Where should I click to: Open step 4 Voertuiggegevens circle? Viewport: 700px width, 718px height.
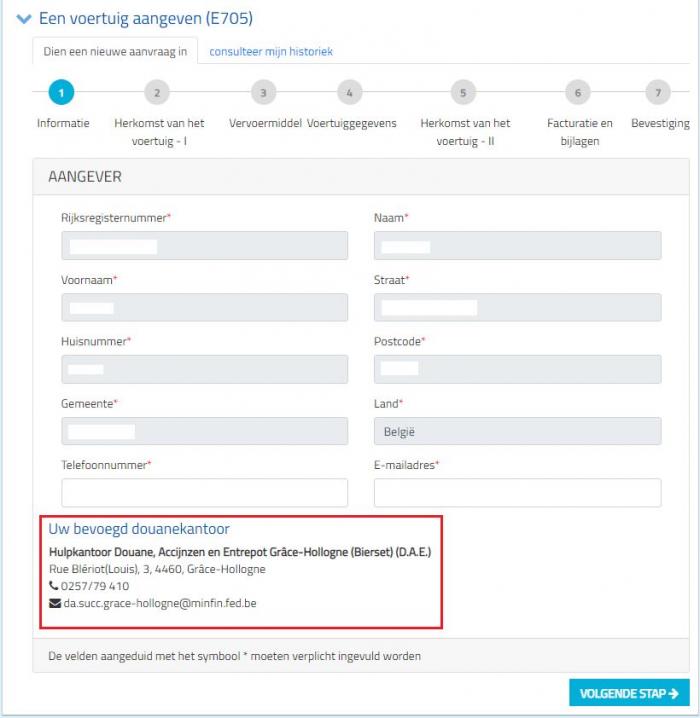pyautogui.click(x=350, y=92)
